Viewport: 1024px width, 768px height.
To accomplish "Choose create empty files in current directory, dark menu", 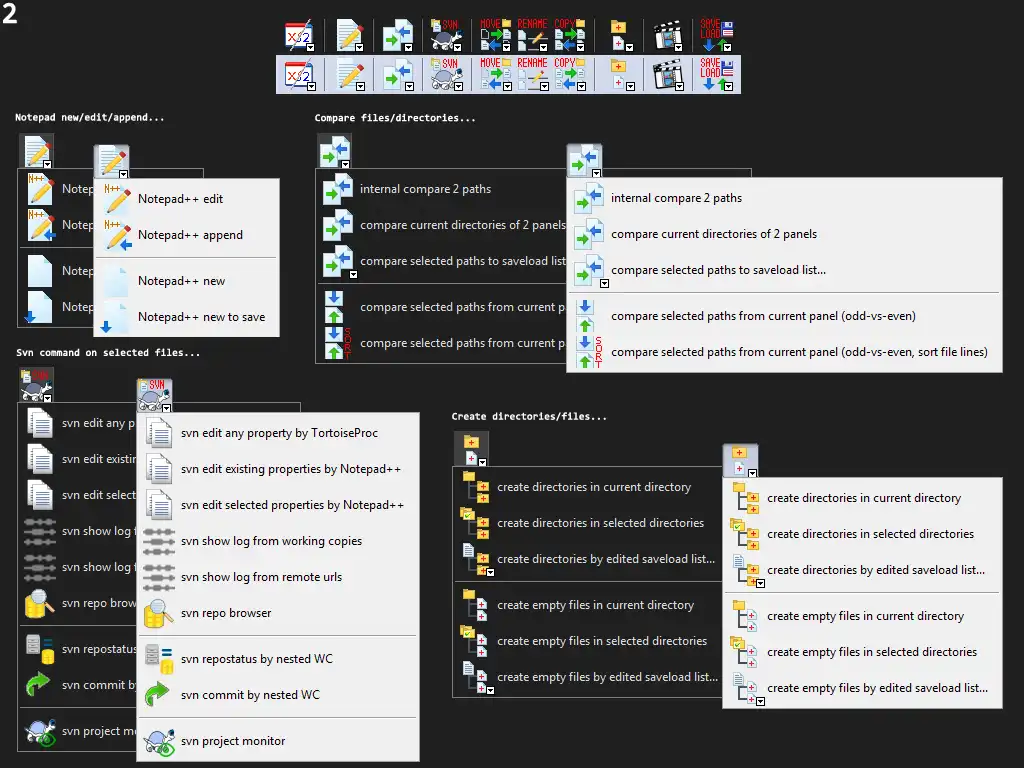I will (588, 605).
